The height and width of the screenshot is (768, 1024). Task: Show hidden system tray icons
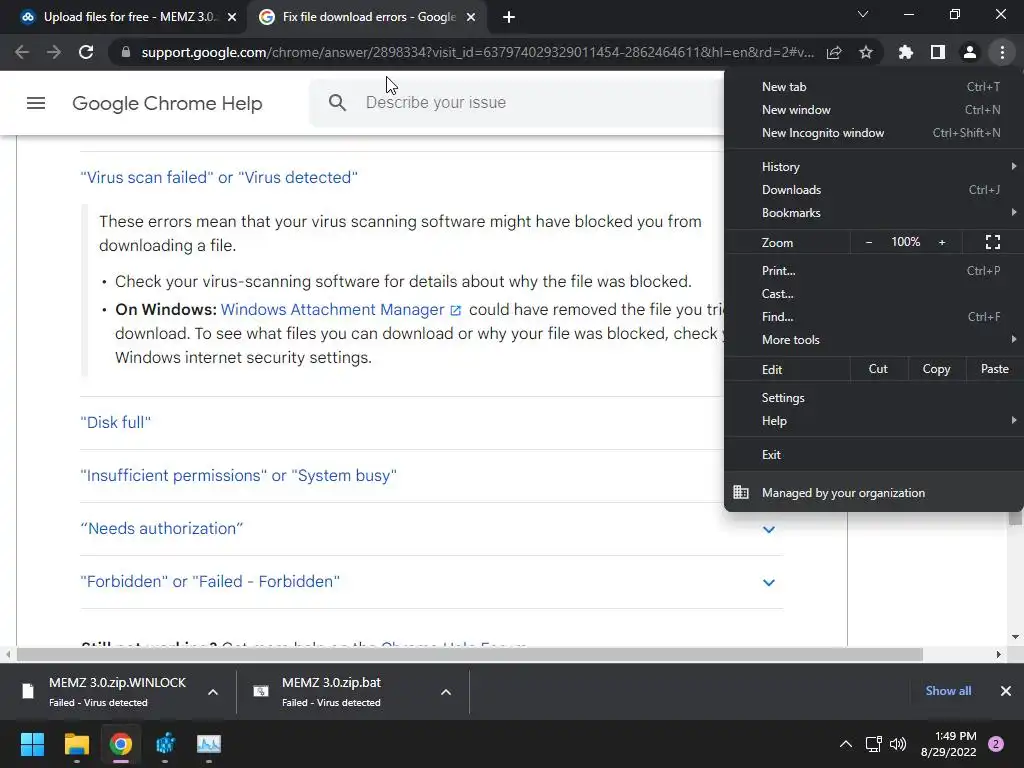tap(846, 744)
